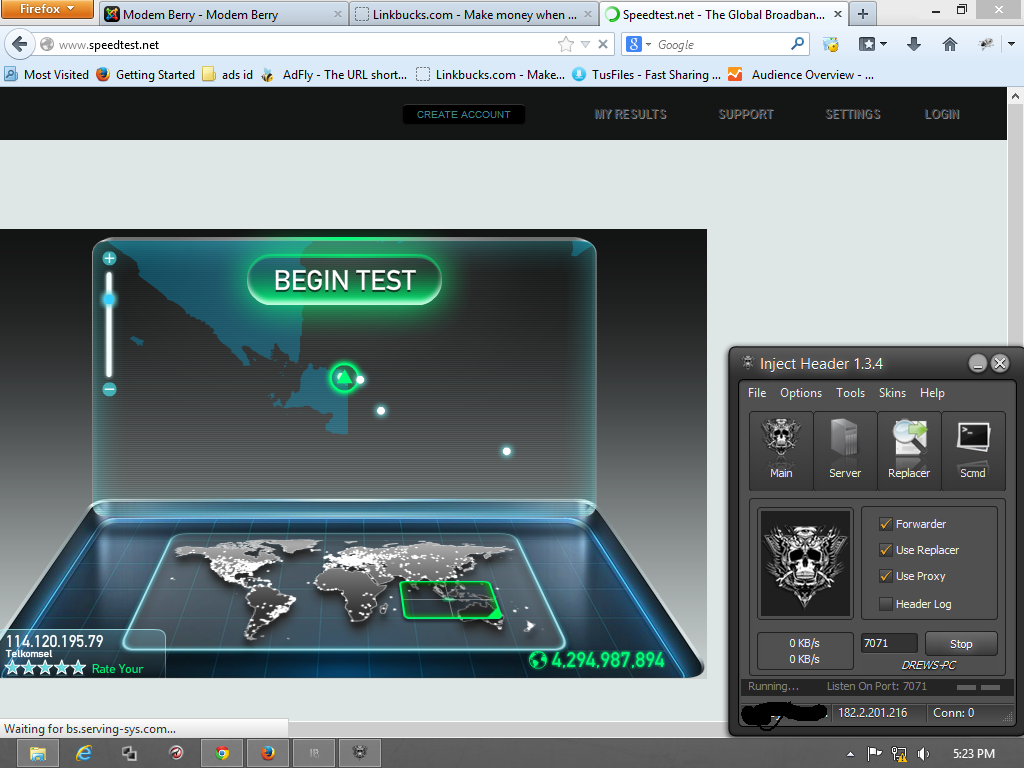Open the Most Visited bookmark
The height and width of the screenshot is (768, 1024).
46,74
